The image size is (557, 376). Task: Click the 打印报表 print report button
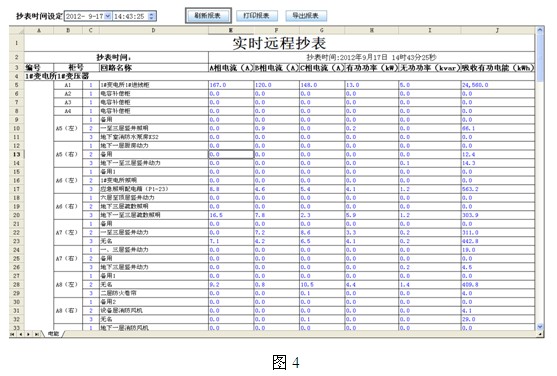pos(256,16)
